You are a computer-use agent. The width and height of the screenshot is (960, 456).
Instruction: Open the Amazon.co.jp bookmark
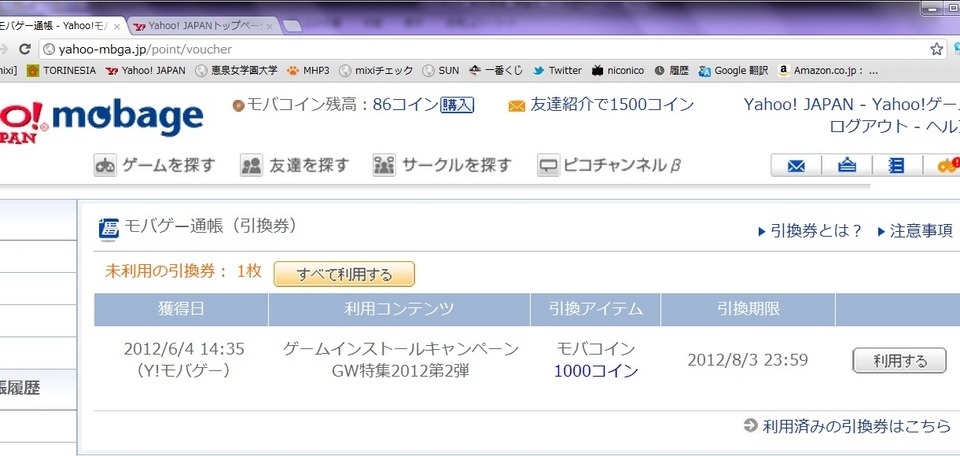[x=828, y=70]
